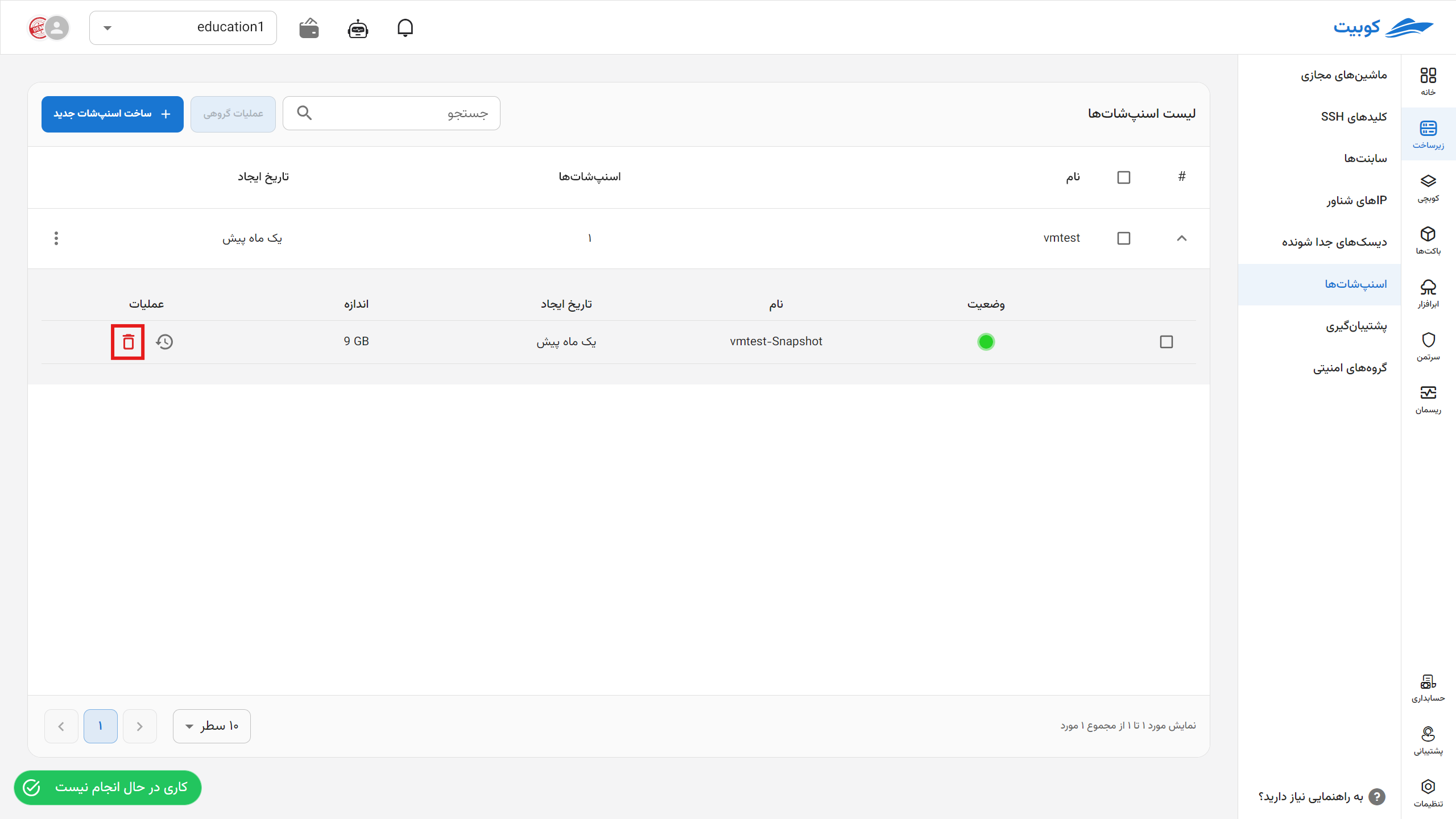The width and height of the screenshot is (1456, 819).
Task: Click عملیات گروهی button
Action: click(233, 114)
